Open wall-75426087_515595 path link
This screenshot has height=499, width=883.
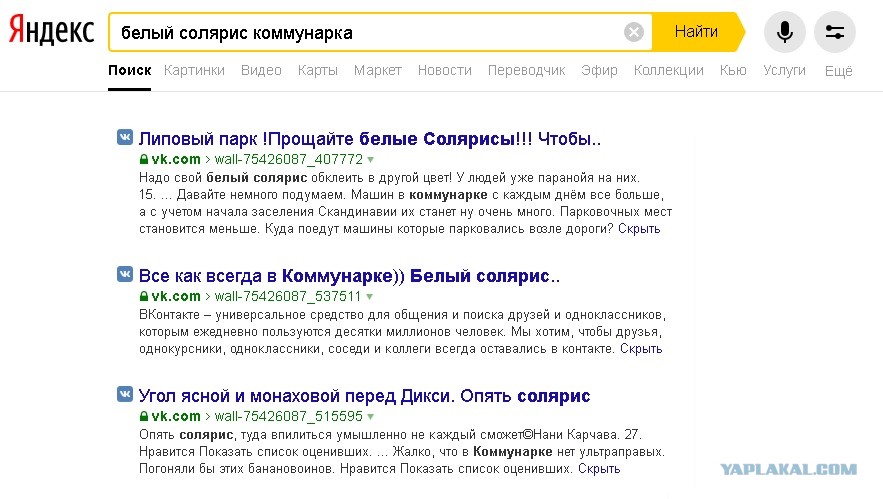click(289, 416)
